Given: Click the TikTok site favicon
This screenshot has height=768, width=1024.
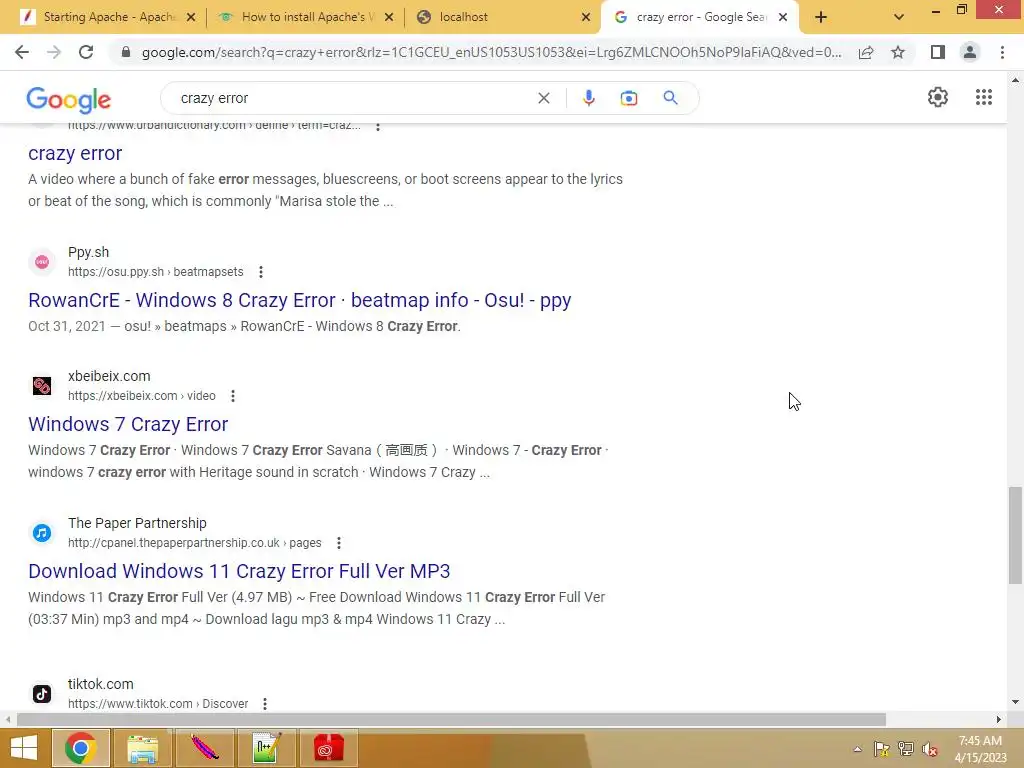Looking at the screenshot, I should pyautogui.click(x=42, y=694).
